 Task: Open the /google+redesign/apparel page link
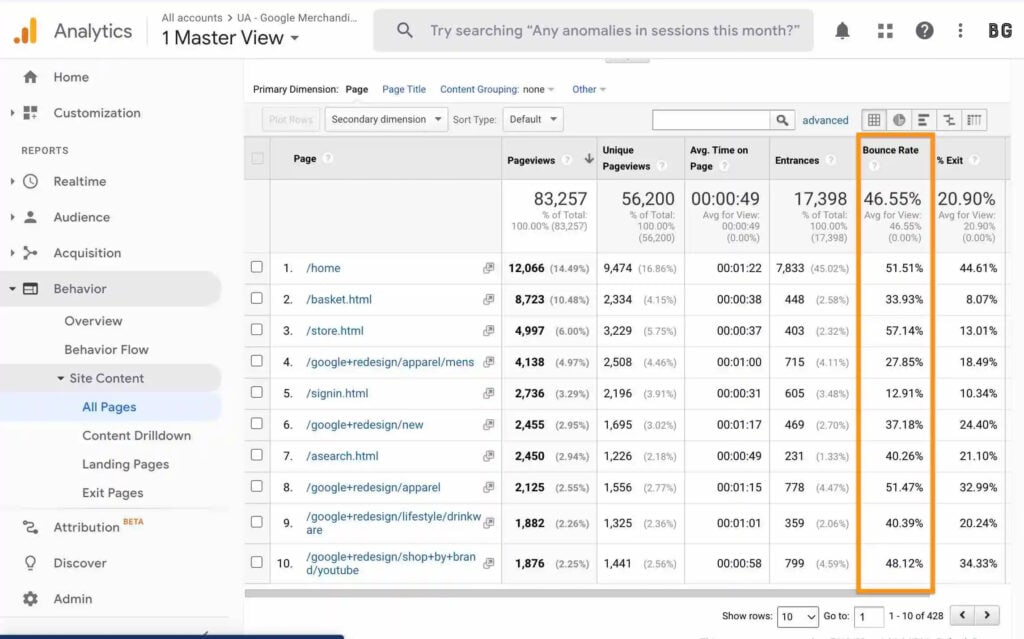[x=374, y=487]
